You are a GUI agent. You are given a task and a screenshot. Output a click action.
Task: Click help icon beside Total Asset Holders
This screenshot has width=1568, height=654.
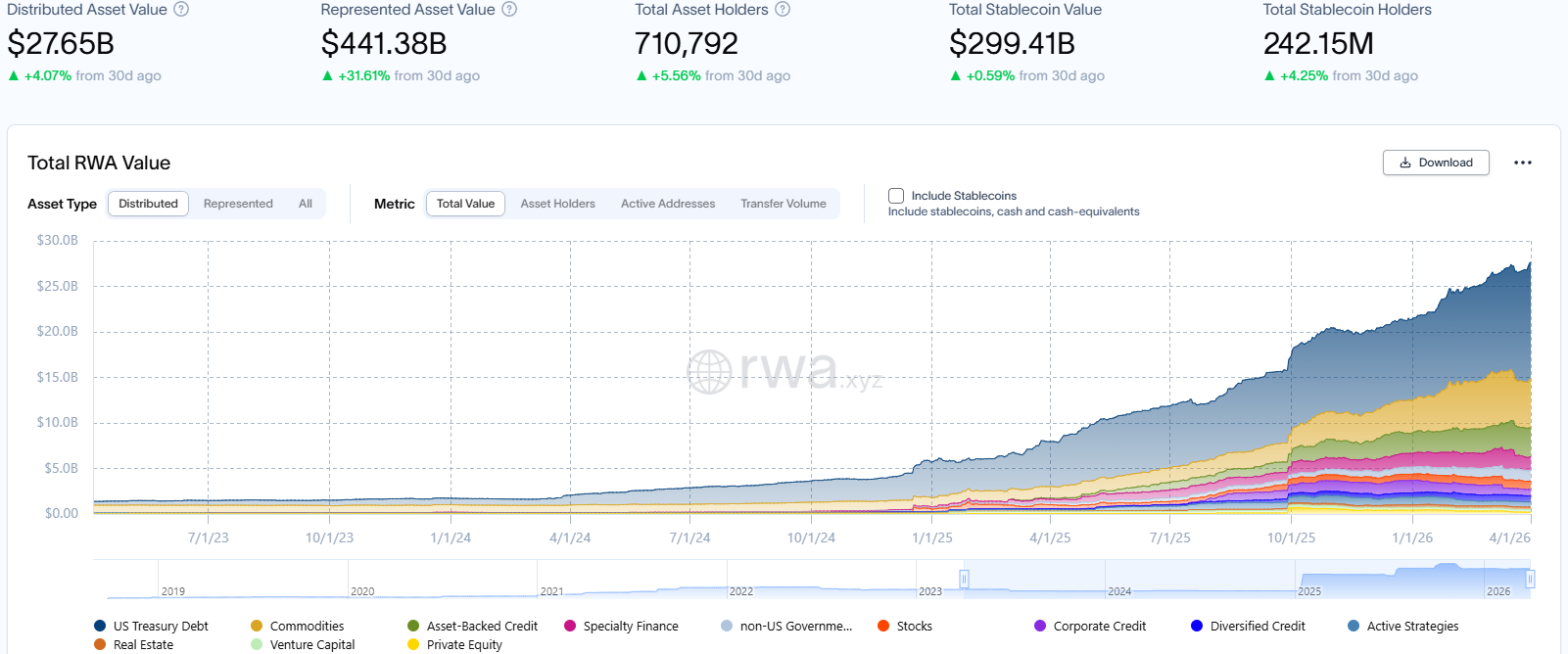[783, 10]
